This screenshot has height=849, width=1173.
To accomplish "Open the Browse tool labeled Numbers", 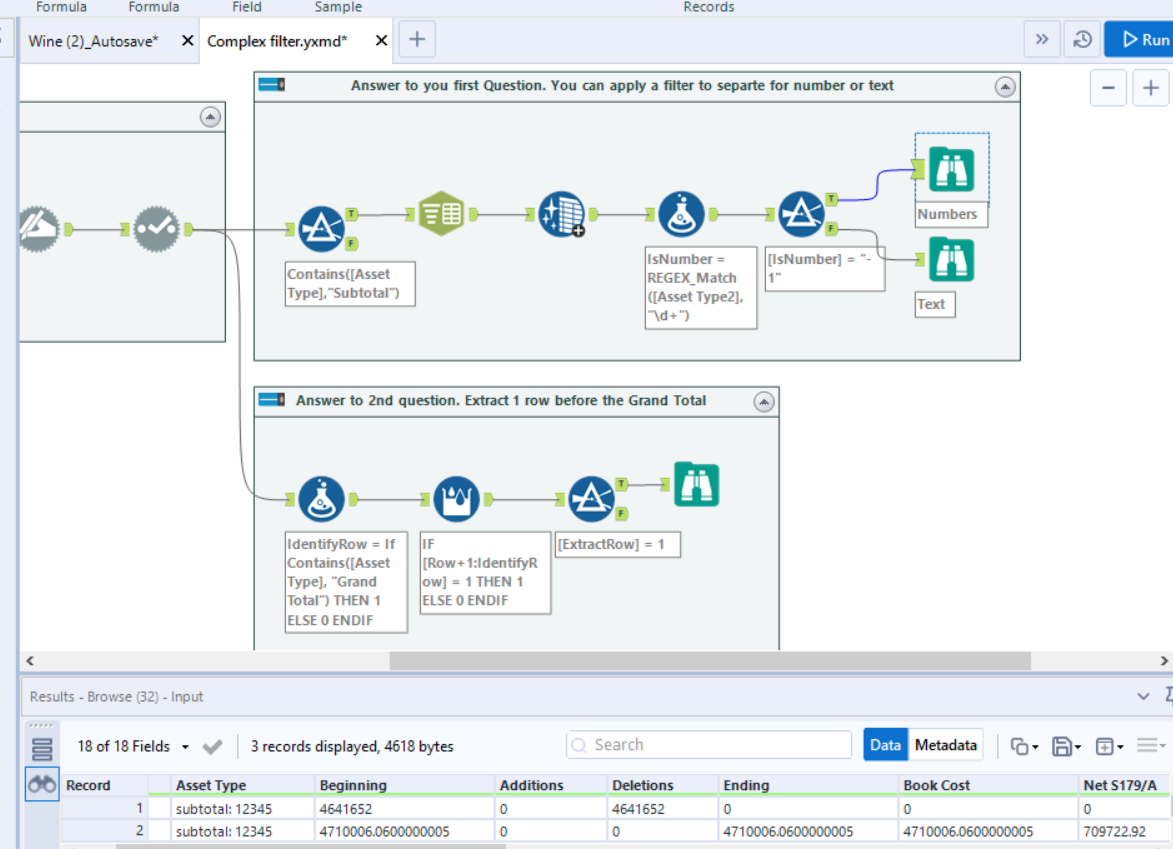I will (950, 170).
